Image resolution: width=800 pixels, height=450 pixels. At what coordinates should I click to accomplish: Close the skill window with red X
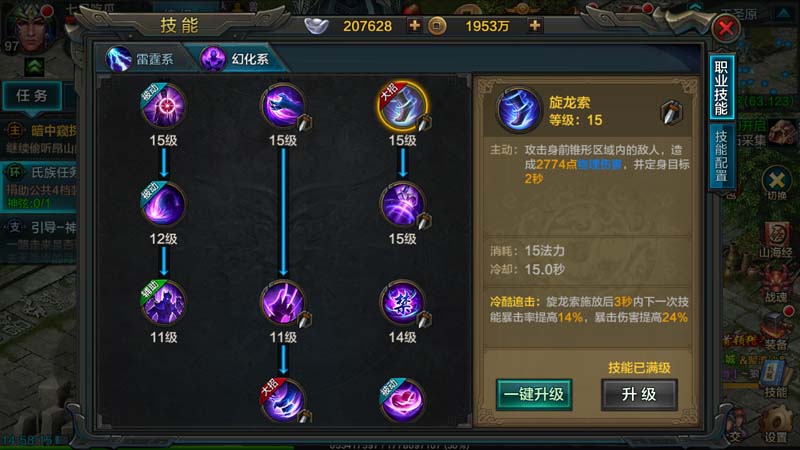pos(726,28)
